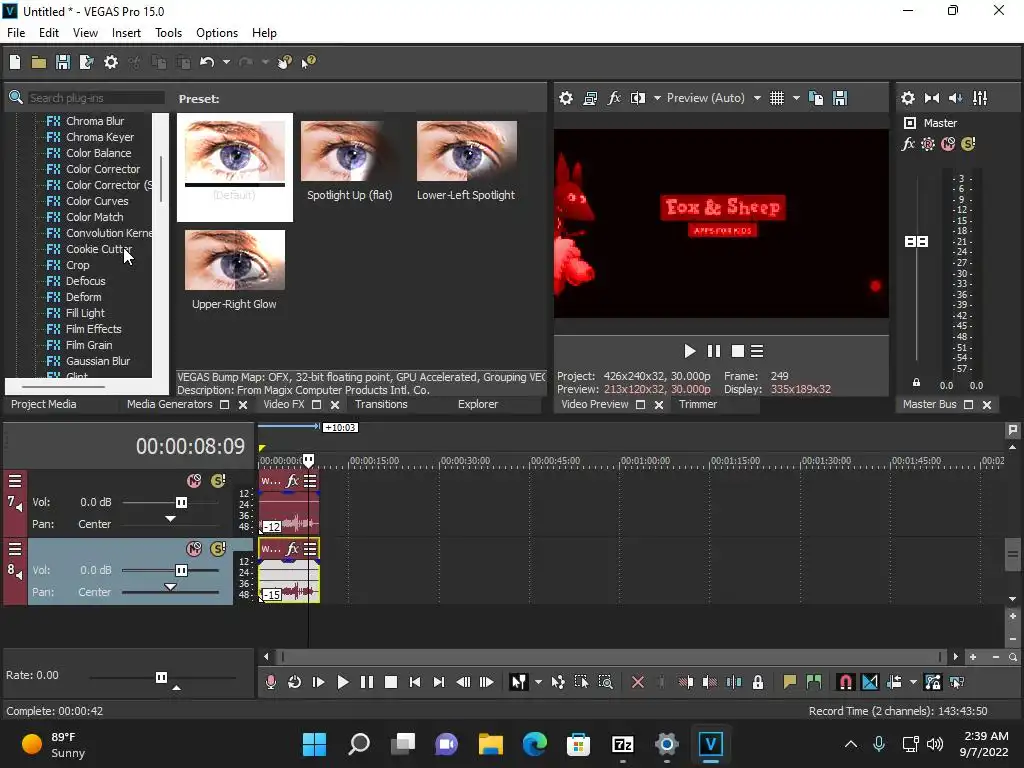Mute audio track 7
Screen dimensions: 1024x768
(194, 481)
